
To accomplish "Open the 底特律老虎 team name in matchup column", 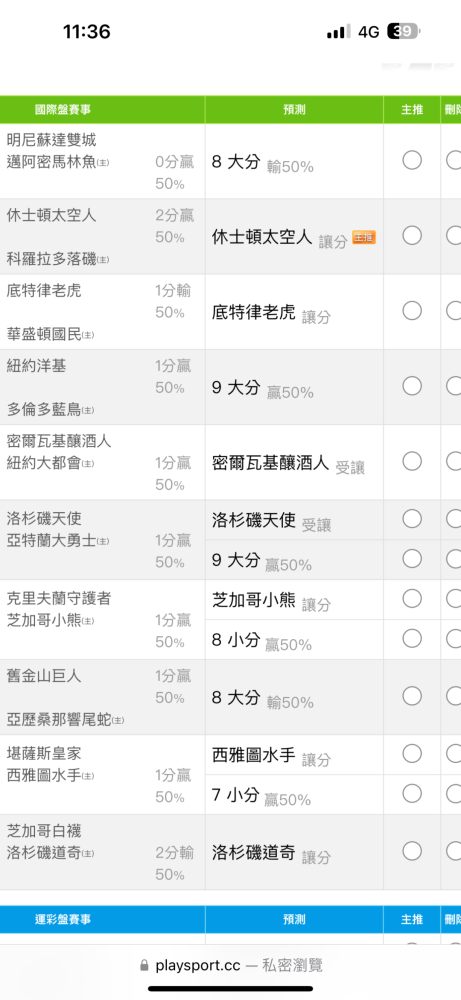I will pyautogui.click(x=44, y=290).
